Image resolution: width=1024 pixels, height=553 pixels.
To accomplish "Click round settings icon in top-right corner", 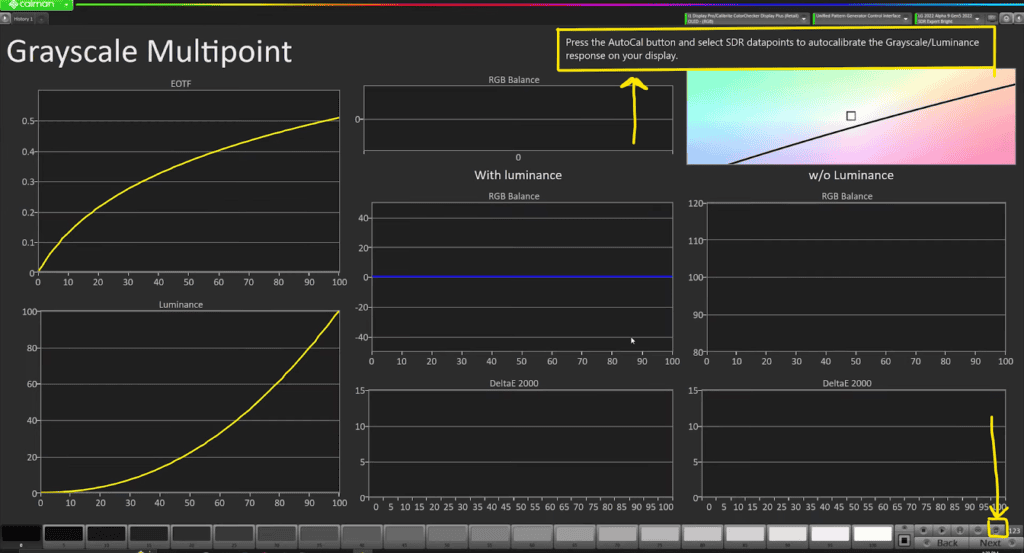I will pyautogui.click(x=1006, y=18).
